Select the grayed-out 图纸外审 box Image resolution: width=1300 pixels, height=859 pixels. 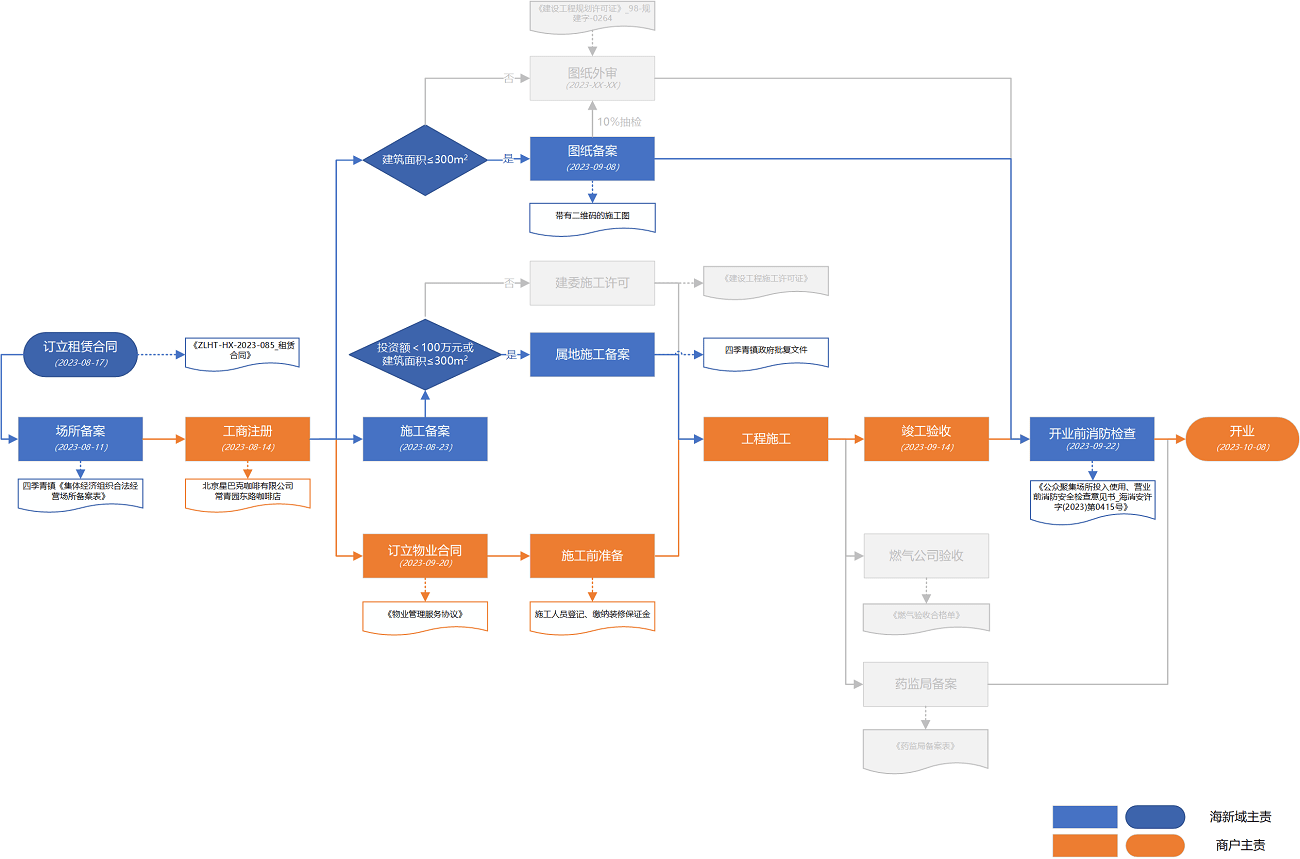point(592,78)
